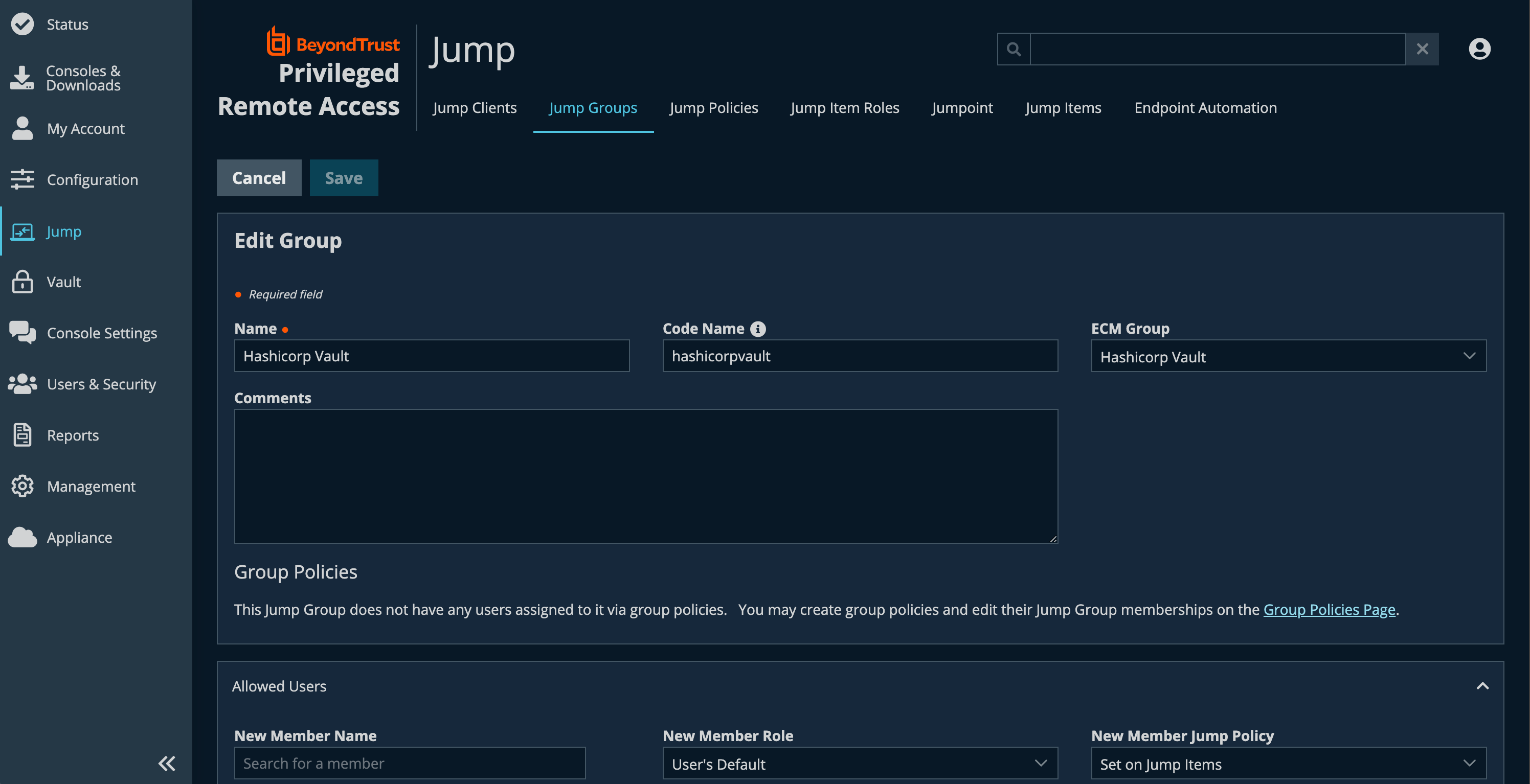Open the New Member Jump Policy dropdown
The image size is (1530, 784).
click(x=1288, y=763)
